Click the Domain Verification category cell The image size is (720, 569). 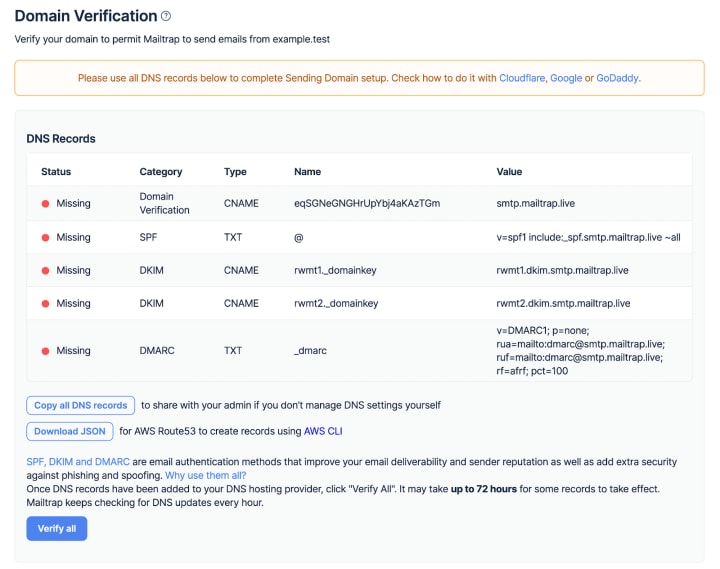pyautogui.click(x=164, y=203)
